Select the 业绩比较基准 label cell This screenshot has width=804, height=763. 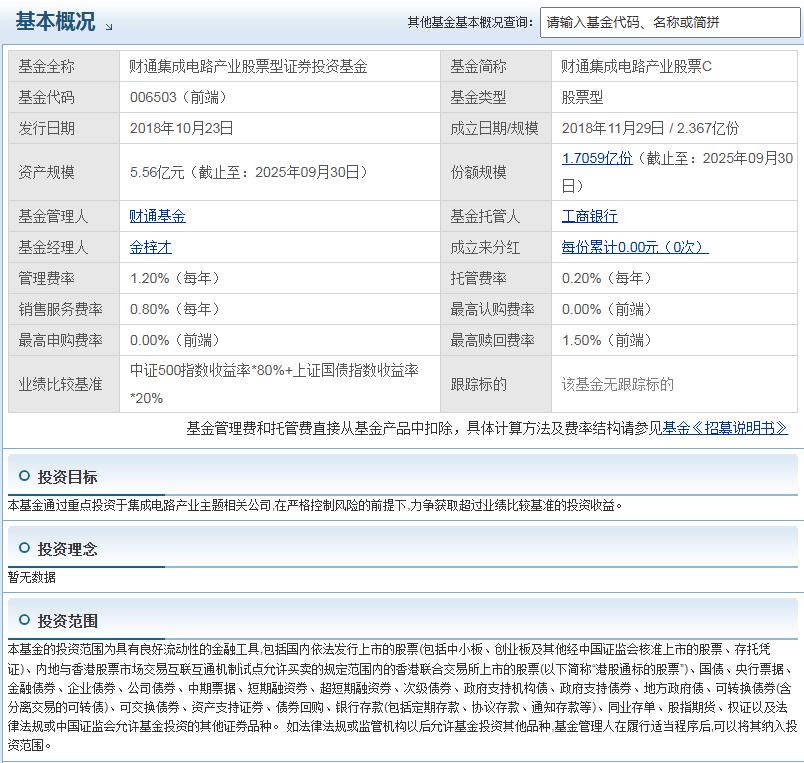click(x=64, y=384)
